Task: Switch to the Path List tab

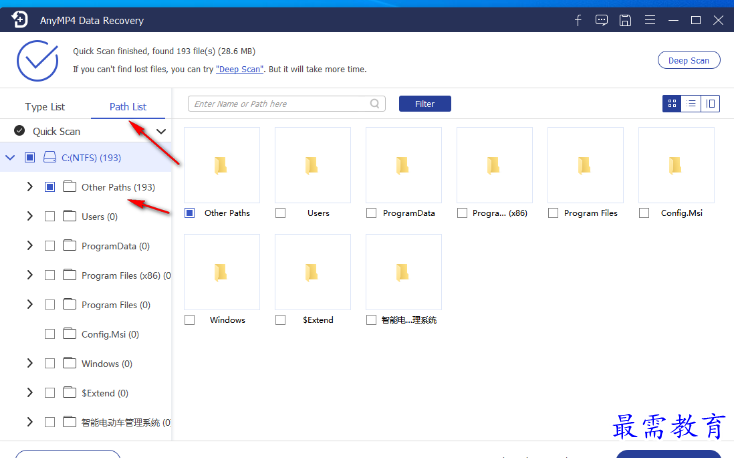Action: point(128,107)
